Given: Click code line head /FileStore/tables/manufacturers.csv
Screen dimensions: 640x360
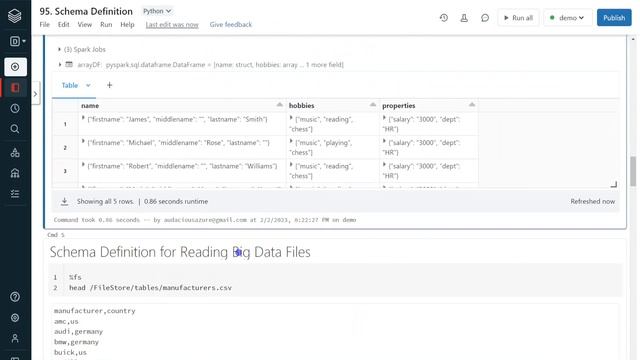Looking at the screenshot, I should point(150,288).
